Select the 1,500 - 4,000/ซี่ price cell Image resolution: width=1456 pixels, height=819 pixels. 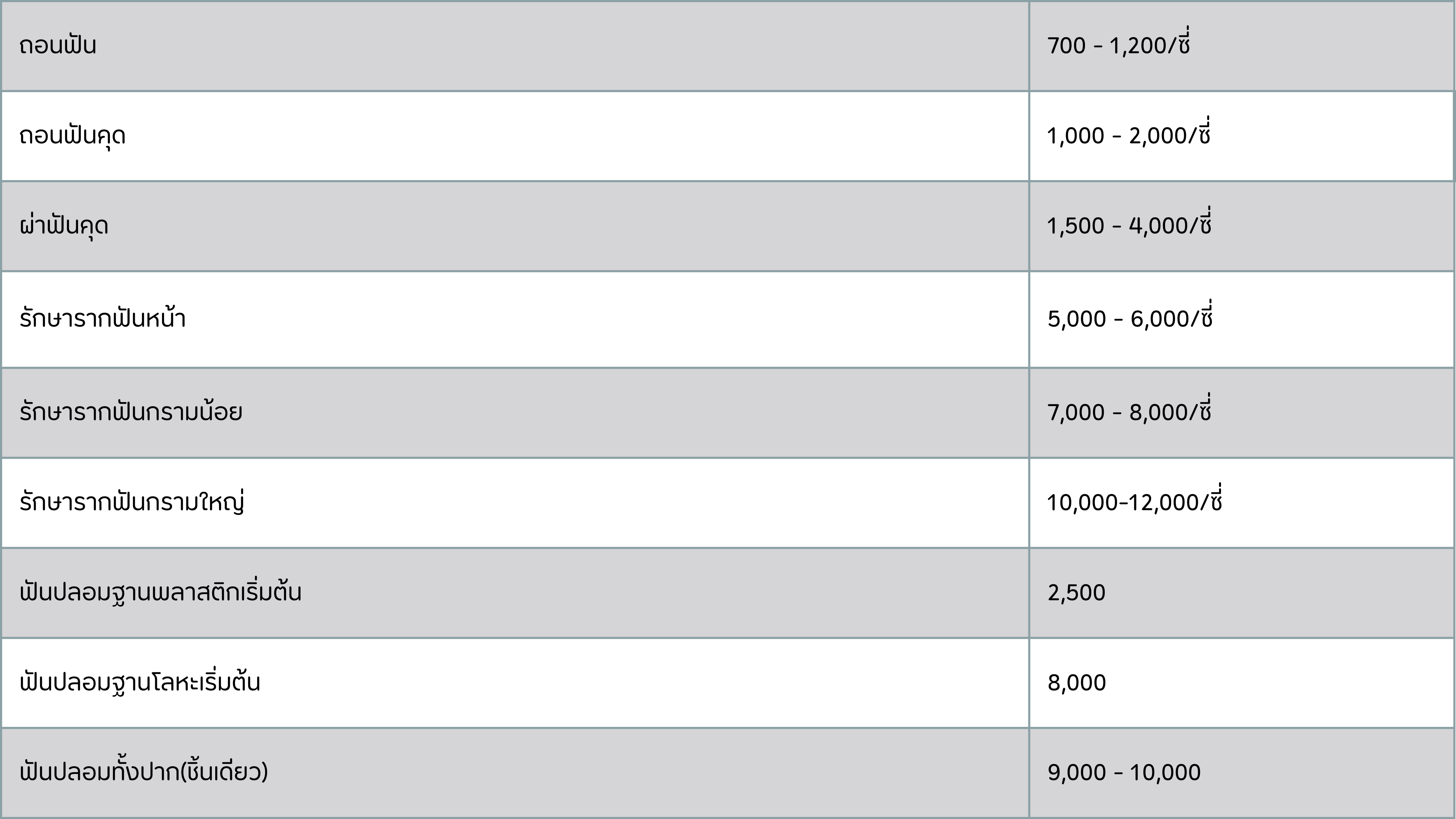click(1129, 226)
